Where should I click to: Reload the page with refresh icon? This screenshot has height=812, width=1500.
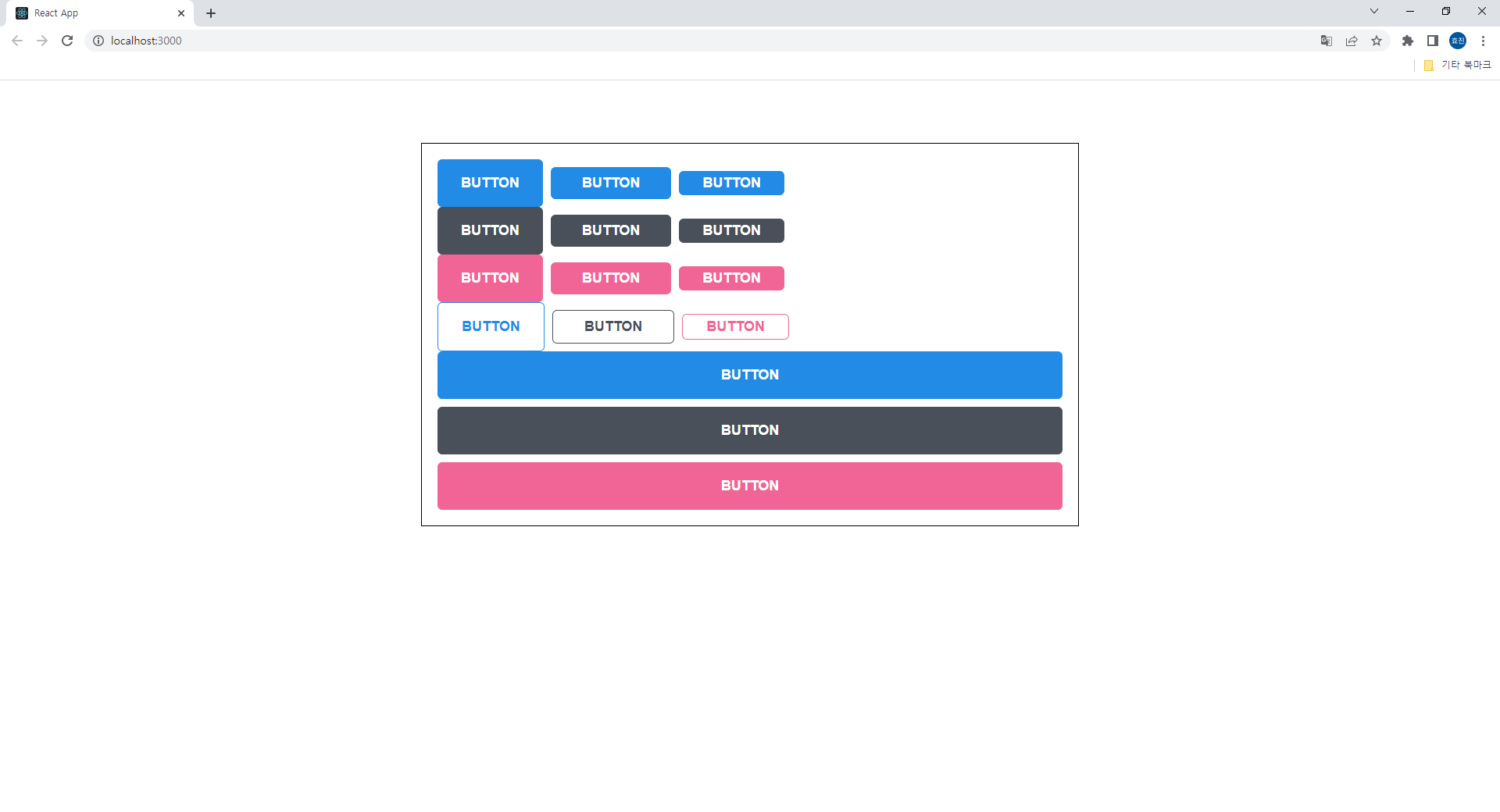point(67,41)
